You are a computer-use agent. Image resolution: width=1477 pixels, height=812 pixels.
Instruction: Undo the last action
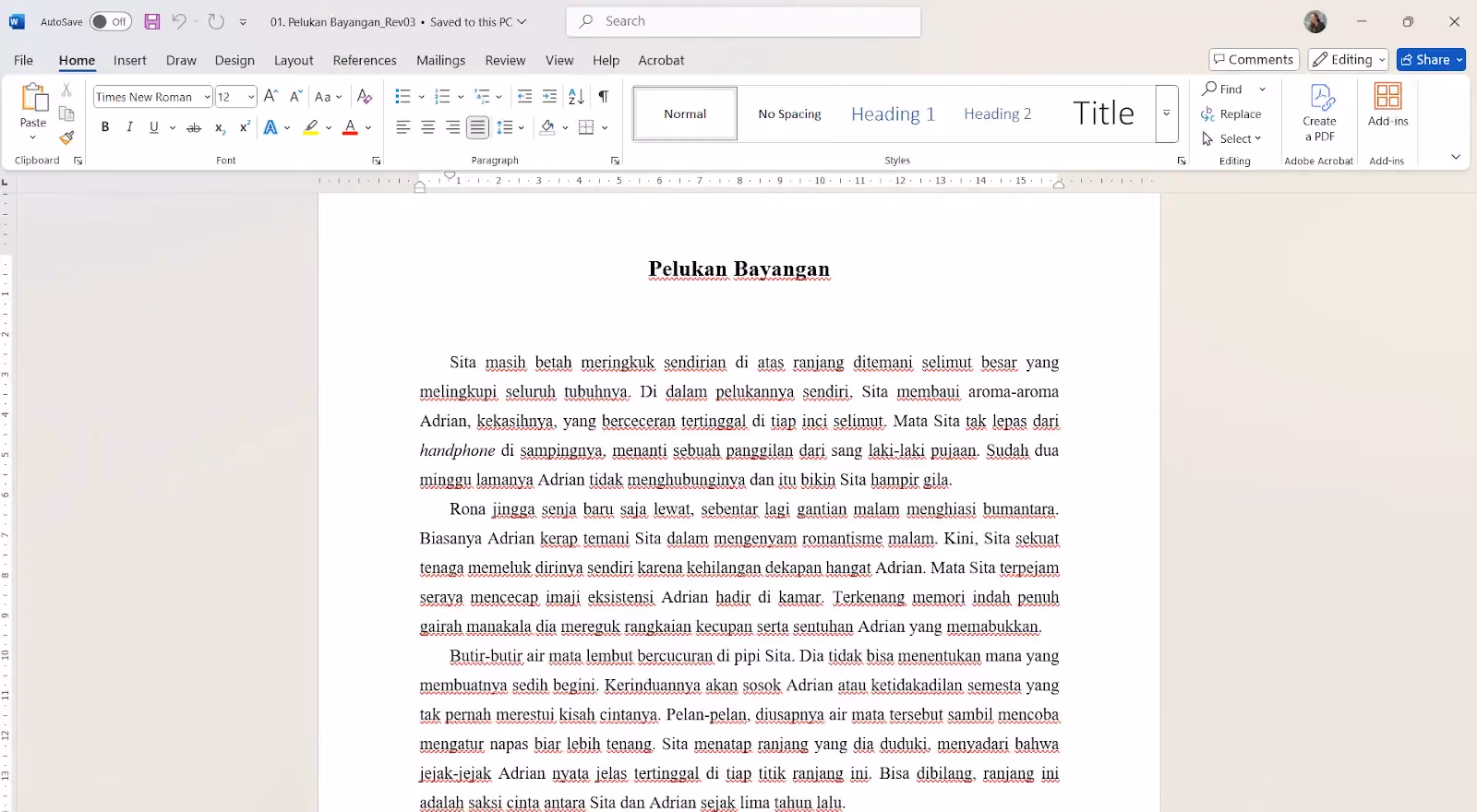(179, 21)
